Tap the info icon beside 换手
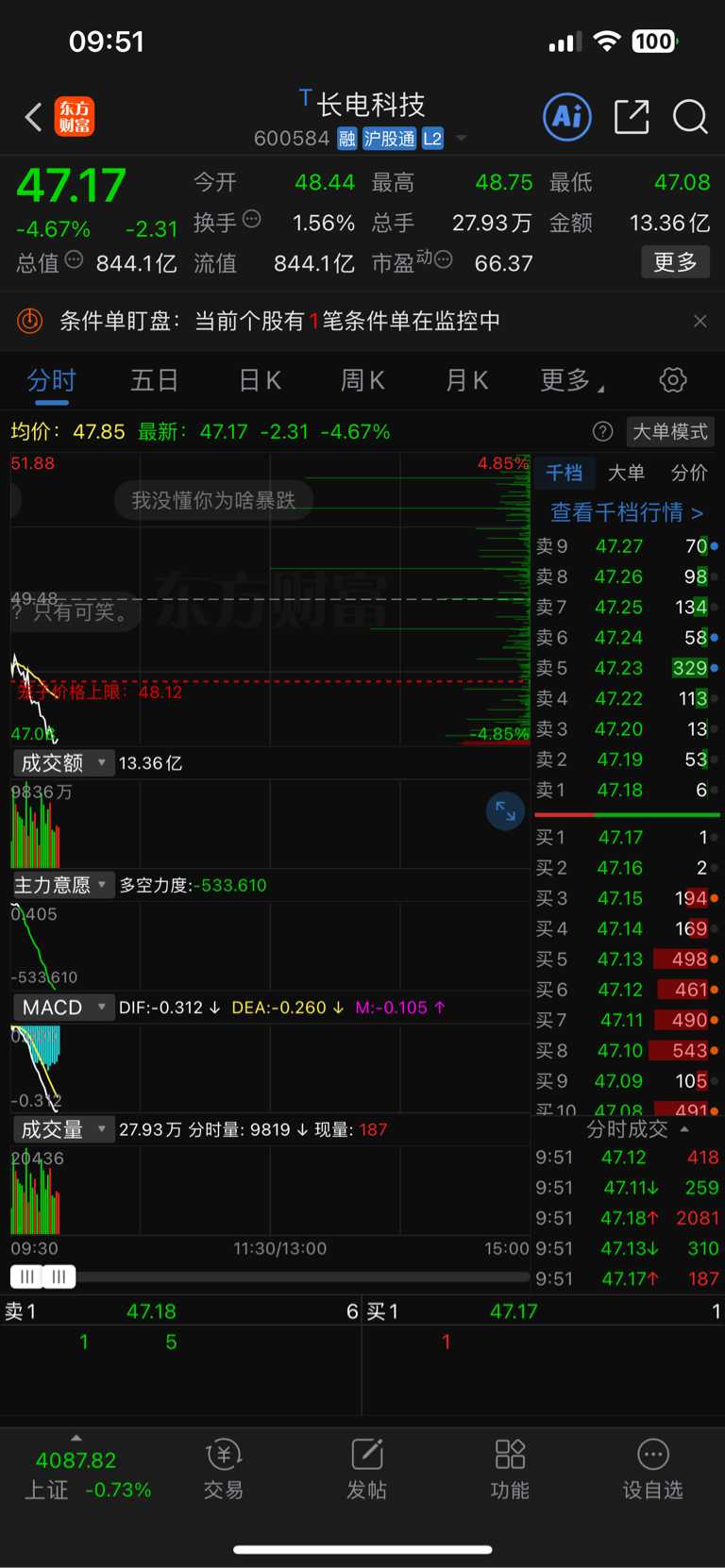This screenshot has width=725, height=1568. [x=251, y=220]
